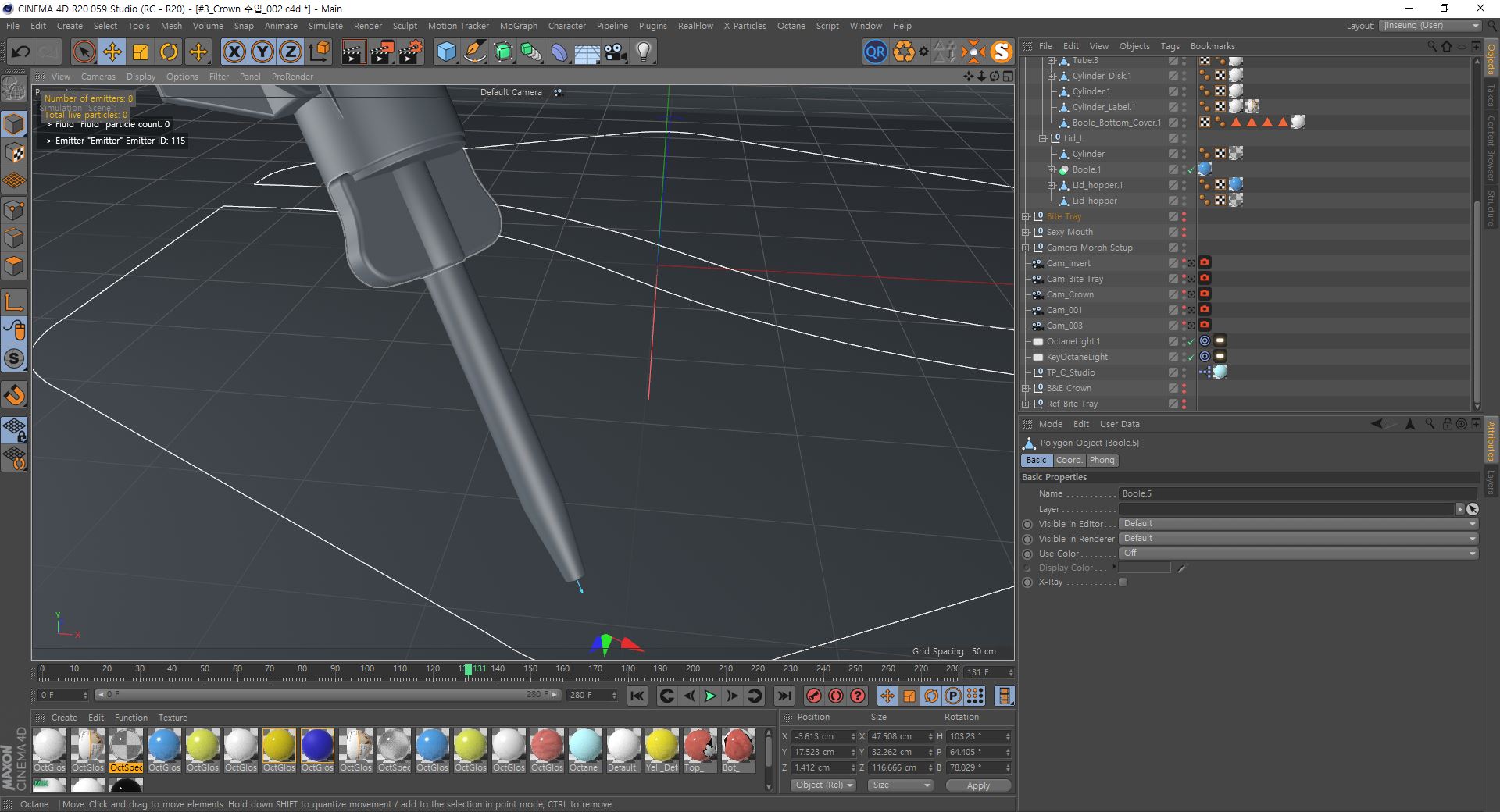Open Object (Rel) coordinate dropdown
The height and width of the screenshot is (812, 1500).
coord(823,785)
